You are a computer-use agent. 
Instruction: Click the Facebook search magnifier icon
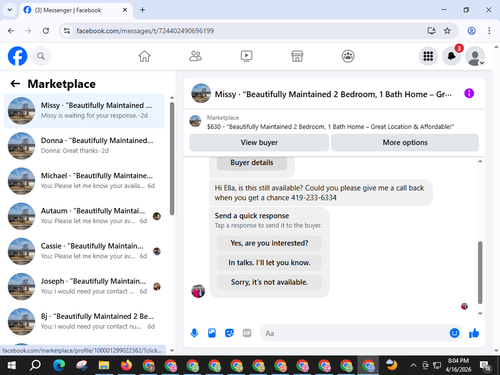[41, 56]
